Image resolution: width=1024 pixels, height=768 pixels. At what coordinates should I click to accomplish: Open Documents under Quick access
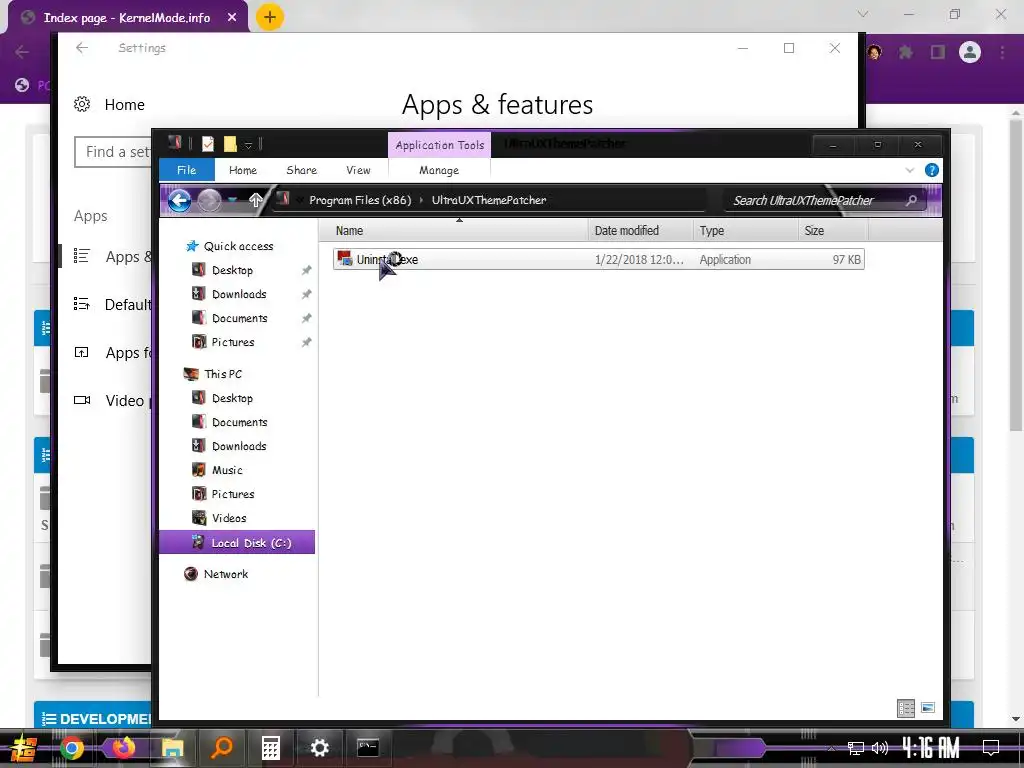coord(240,319)
